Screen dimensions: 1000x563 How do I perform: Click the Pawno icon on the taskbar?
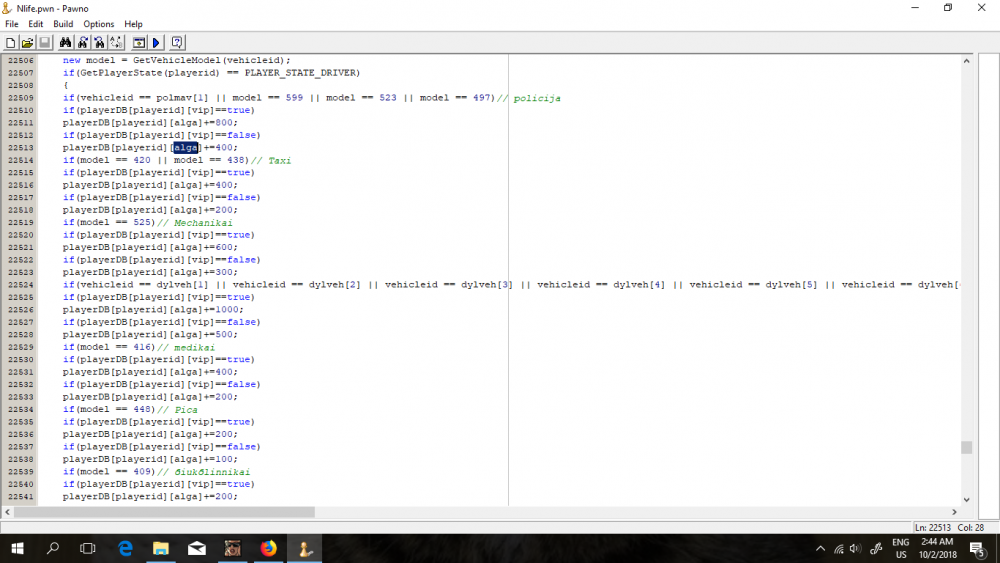click(x=305, y=548)
